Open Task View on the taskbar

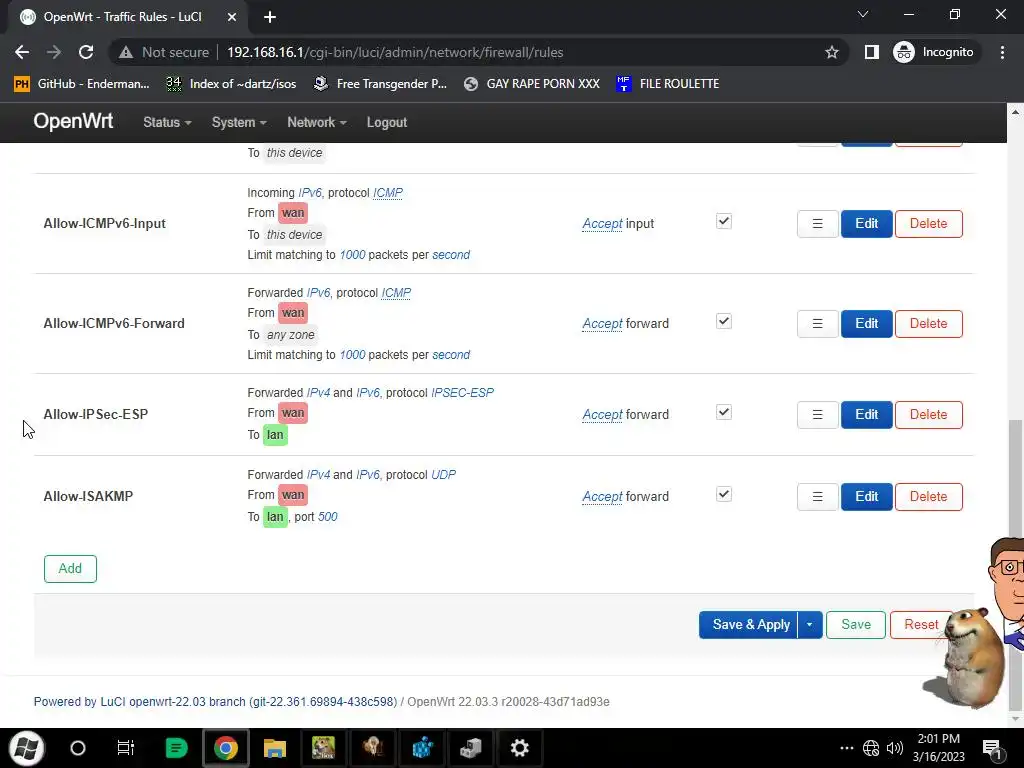click(x=125, y=748)
